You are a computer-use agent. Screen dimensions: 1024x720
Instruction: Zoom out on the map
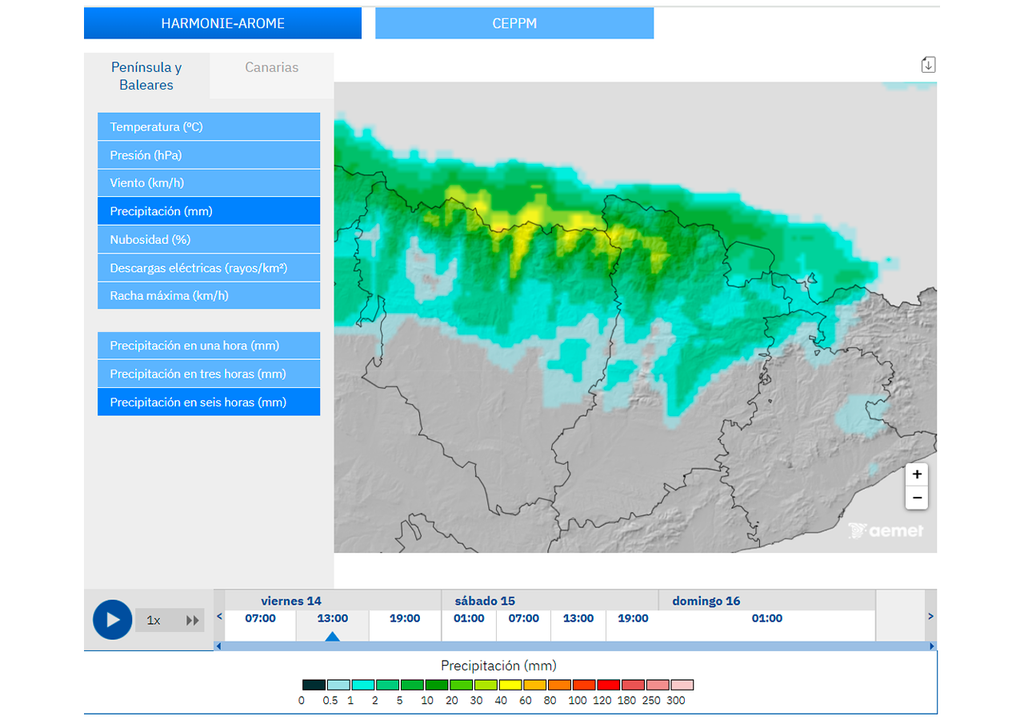point(916,497)
